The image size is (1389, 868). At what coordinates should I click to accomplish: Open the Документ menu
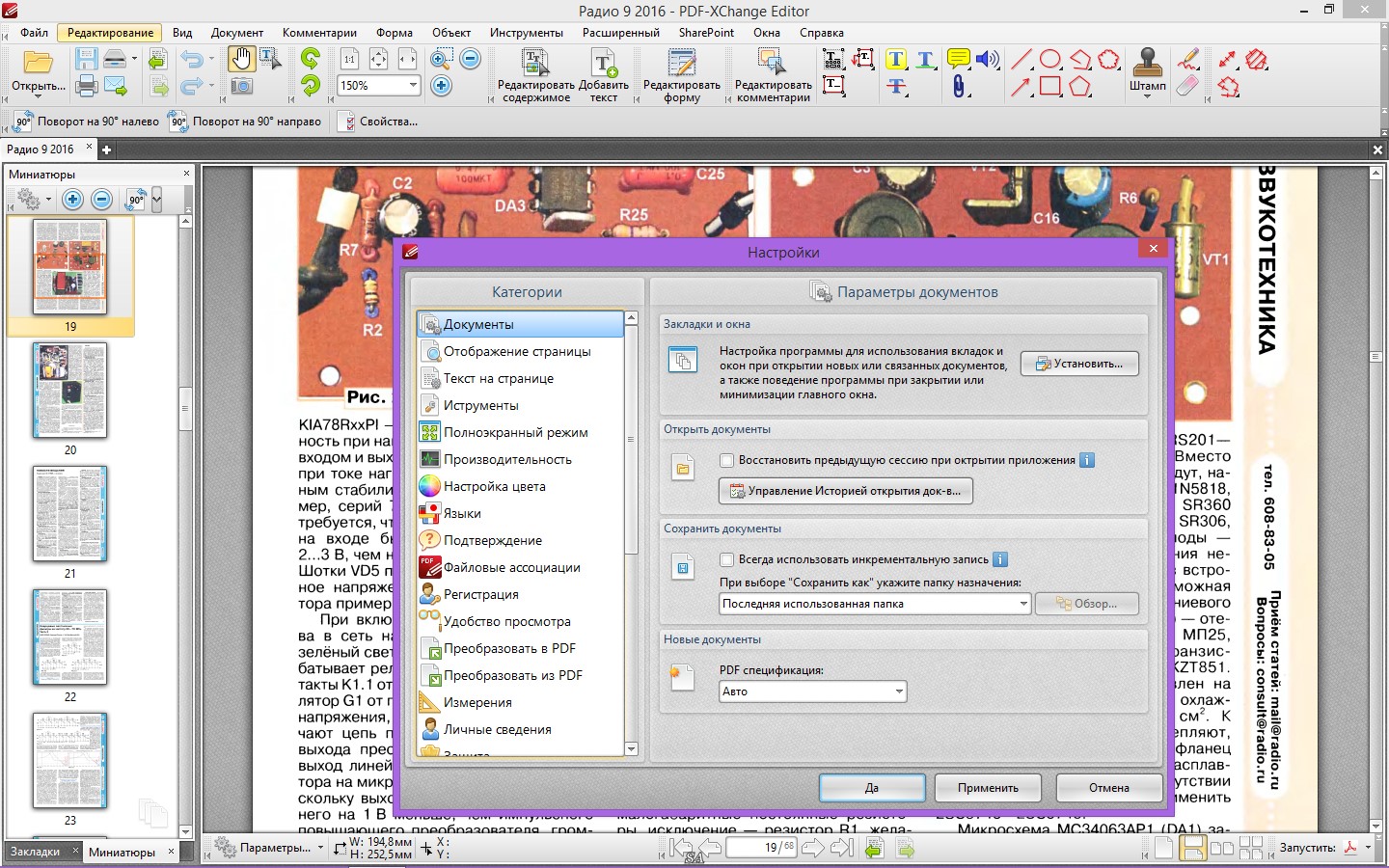(x=237, y=33)
